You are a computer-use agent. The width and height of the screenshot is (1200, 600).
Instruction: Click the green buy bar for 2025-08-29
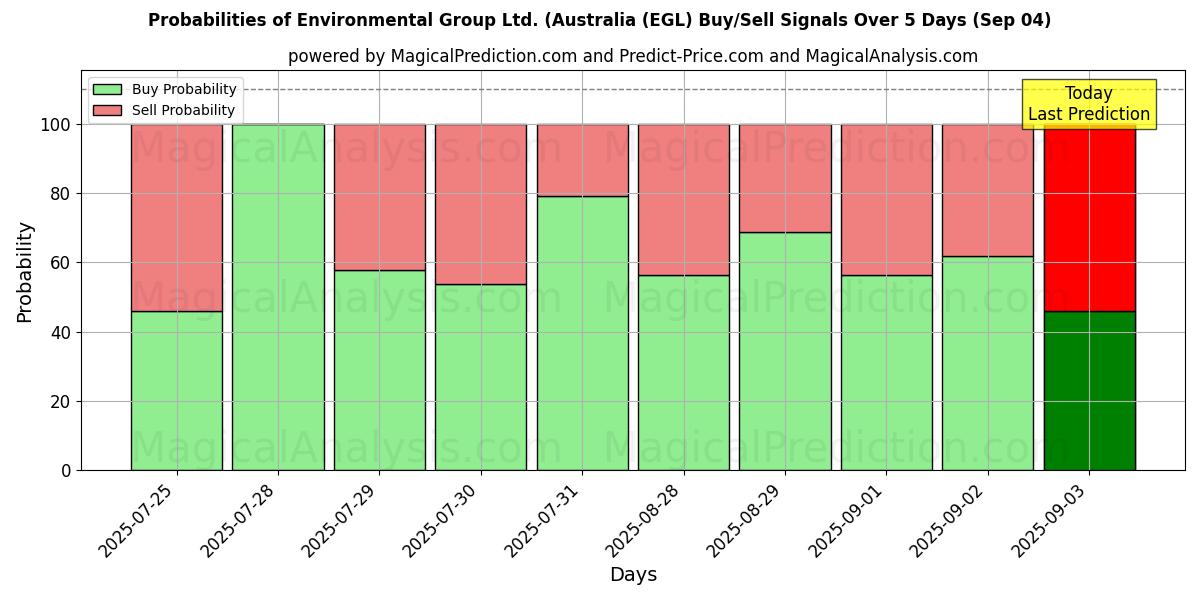(x=785, y=351)
